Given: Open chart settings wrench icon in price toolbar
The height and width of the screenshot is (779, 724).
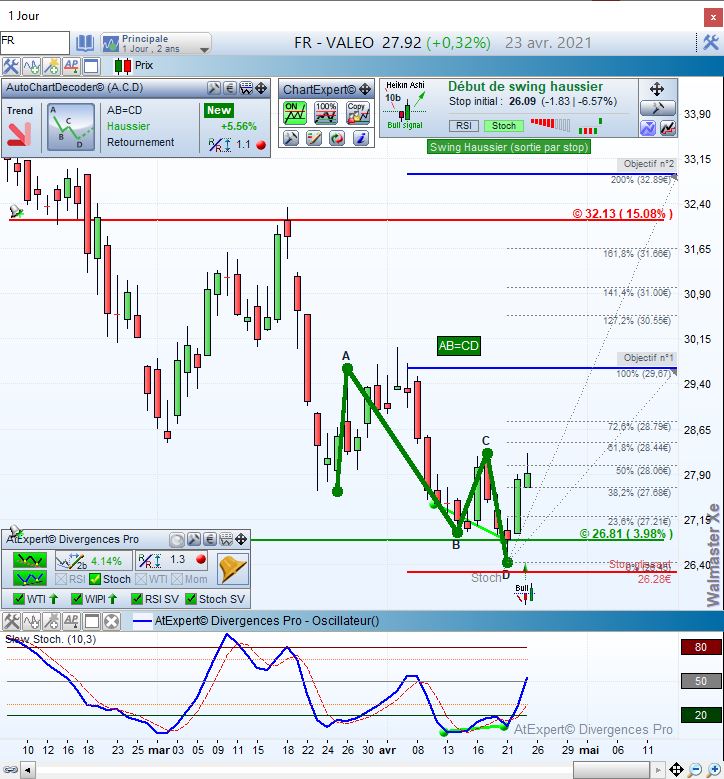Looking at the screenshot, I should (11, 66).
